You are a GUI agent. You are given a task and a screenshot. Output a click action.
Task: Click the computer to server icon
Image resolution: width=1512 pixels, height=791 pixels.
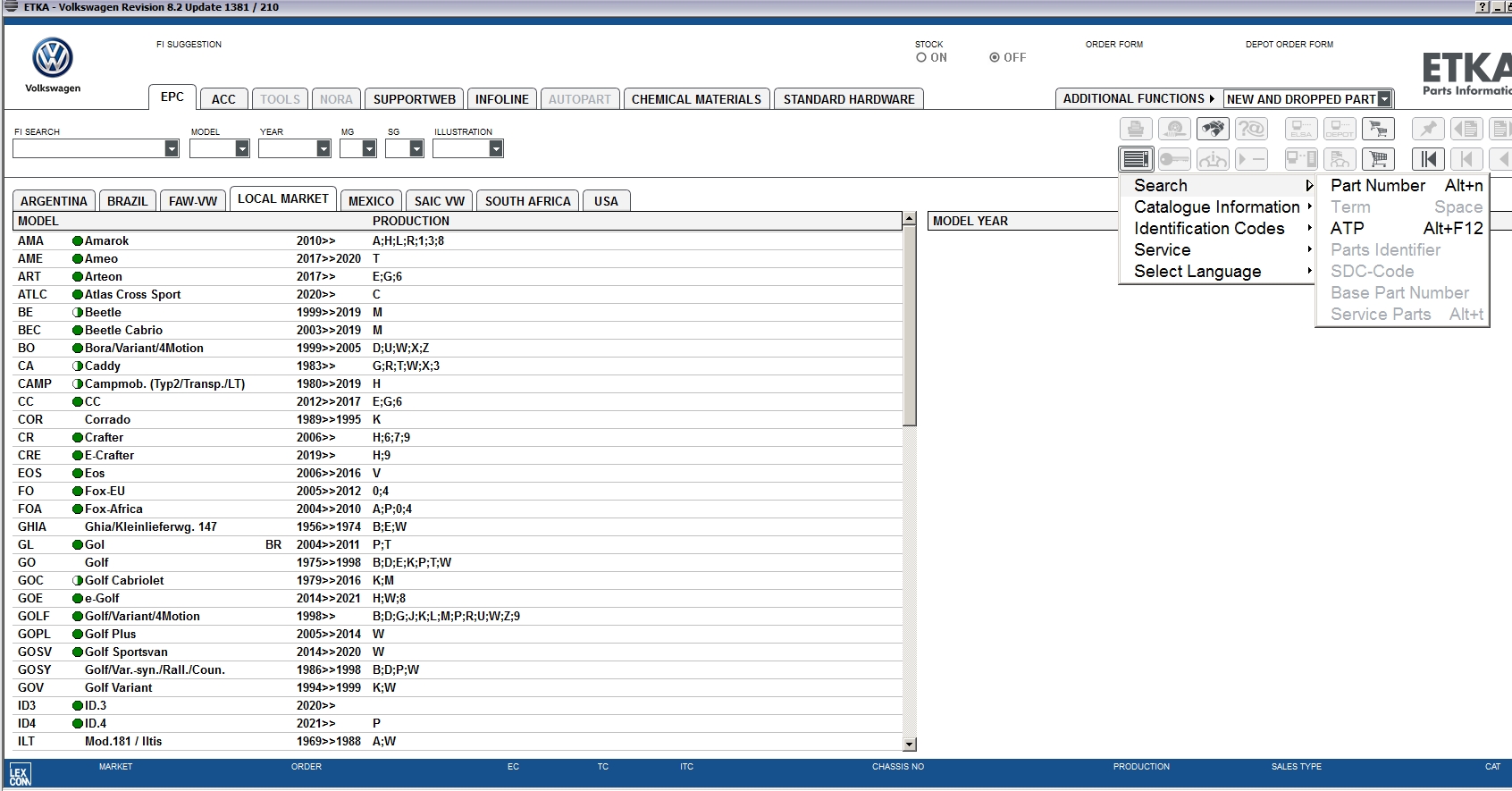coord(1301,159)
